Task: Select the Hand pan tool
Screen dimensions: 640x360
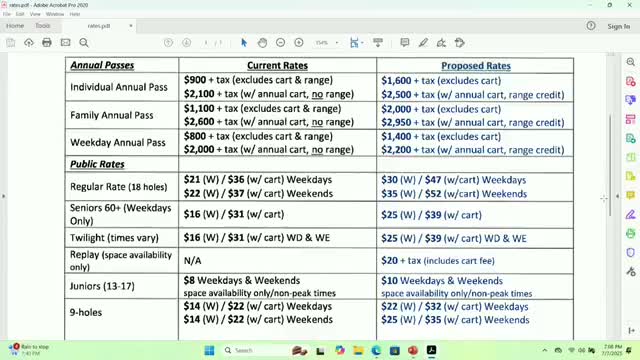Action: (x=262, y=42)
